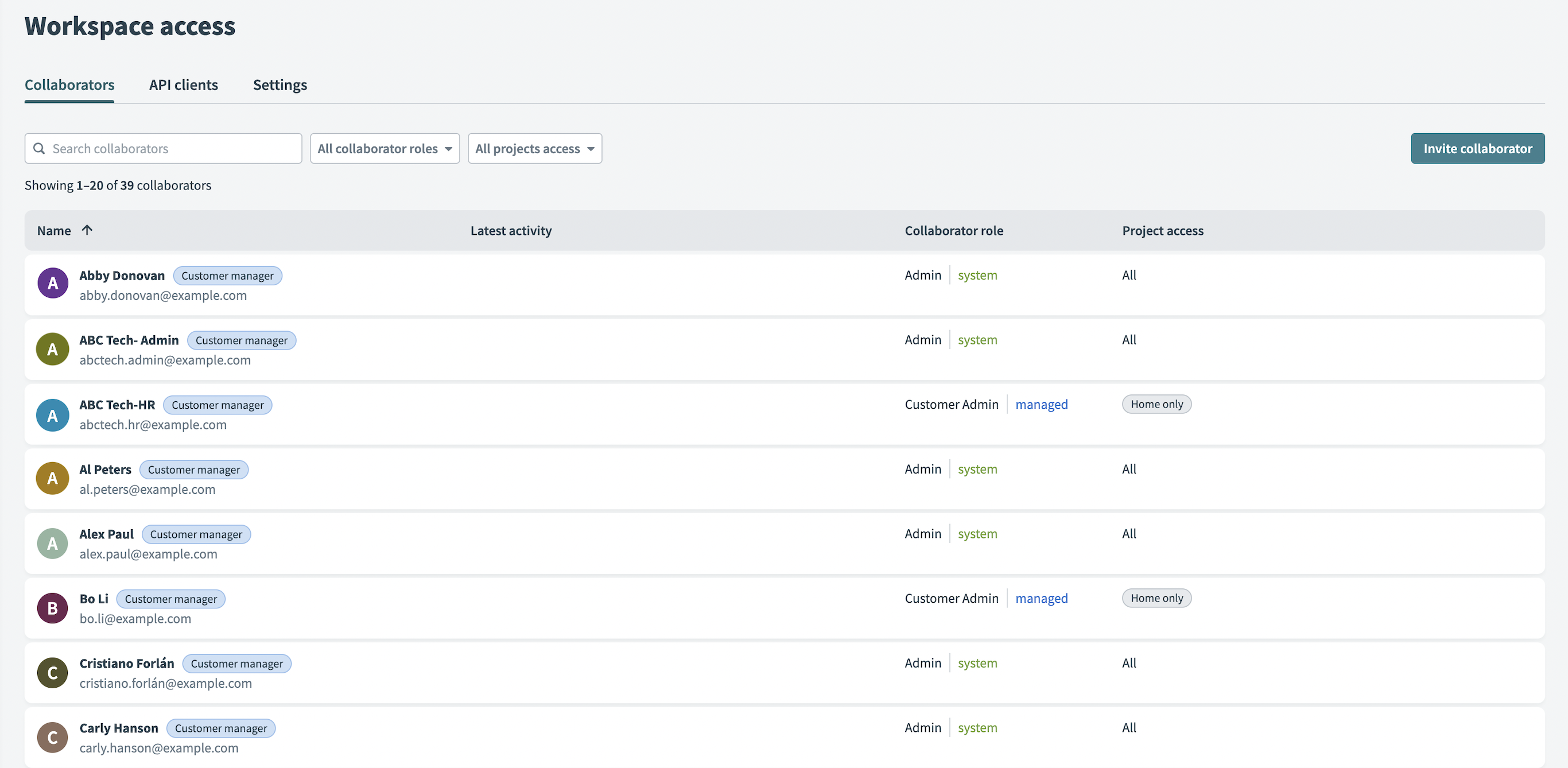Click the Name column sort arrow

click(87, 230)
